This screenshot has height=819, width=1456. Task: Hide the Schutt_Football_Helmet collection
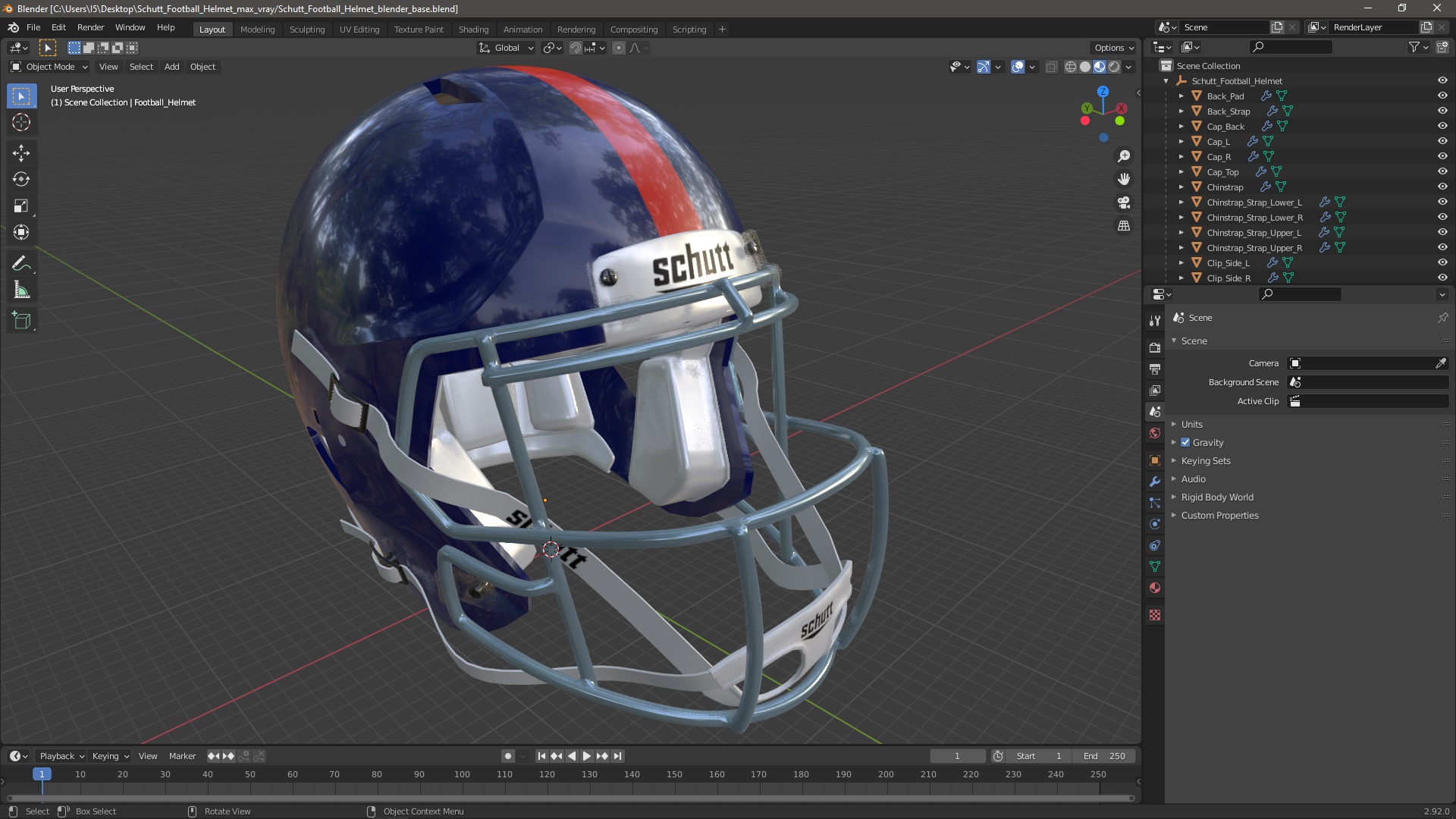(x=1442, y=80)
